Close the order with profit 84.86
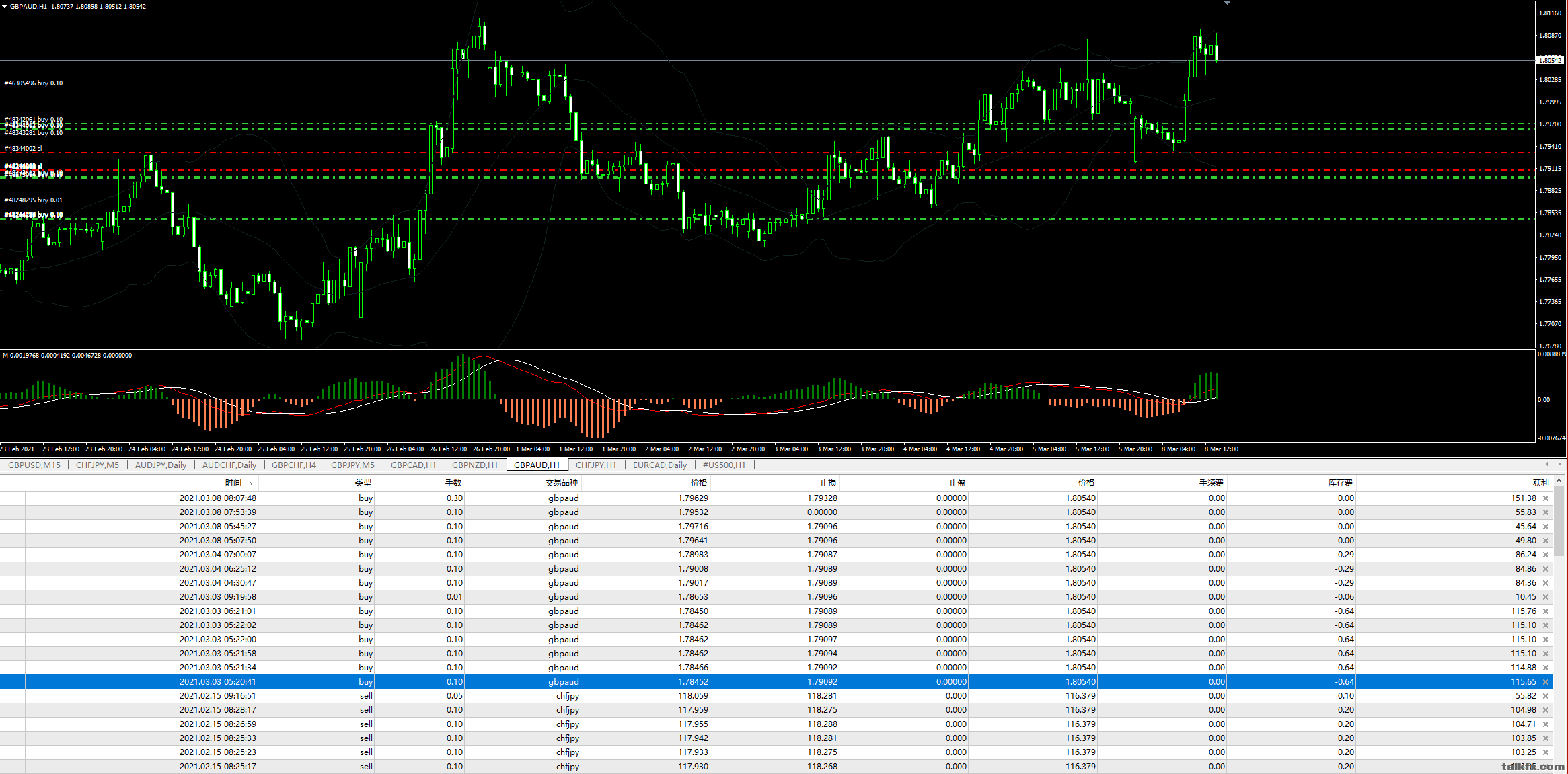 coord(1546,569)
